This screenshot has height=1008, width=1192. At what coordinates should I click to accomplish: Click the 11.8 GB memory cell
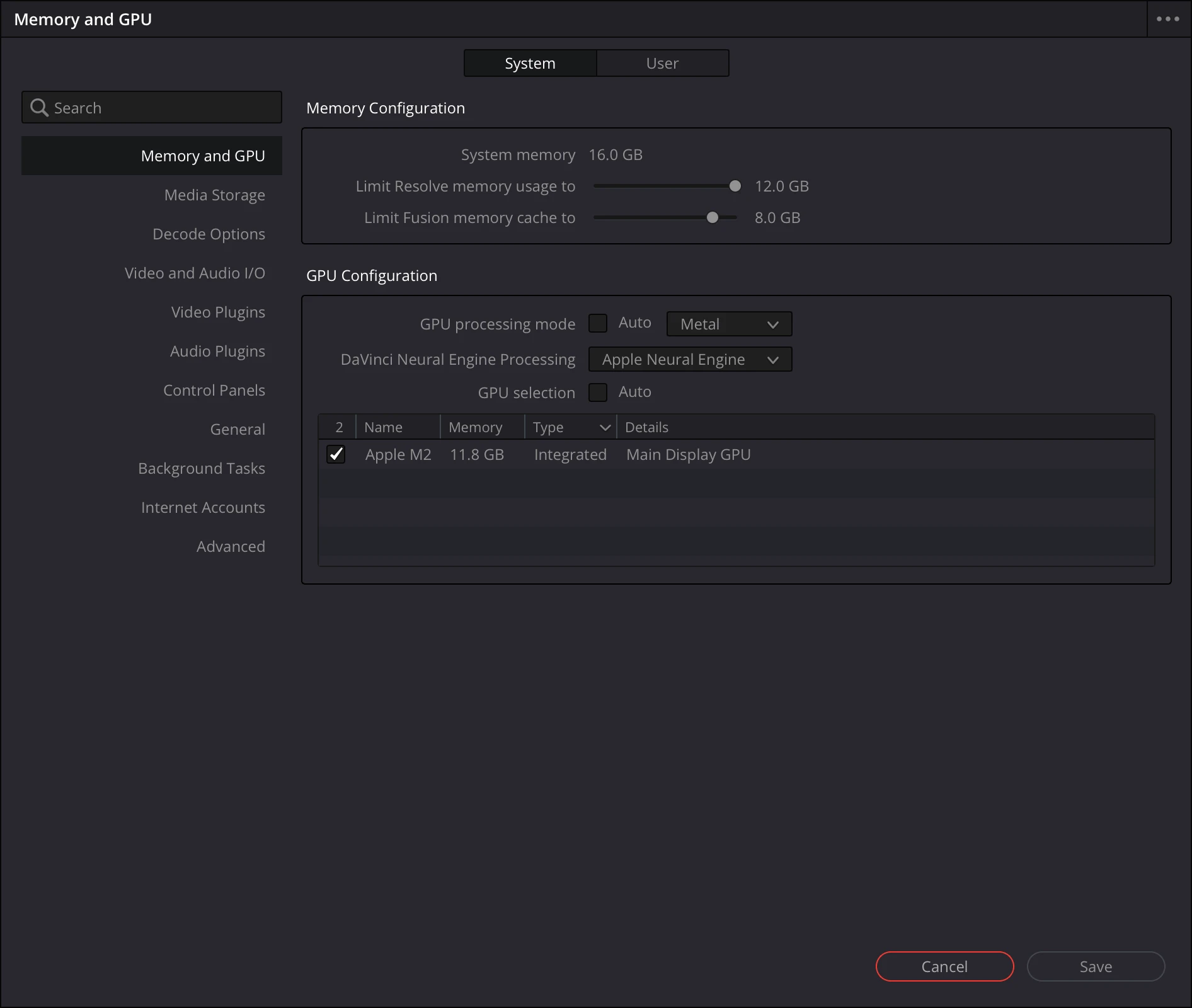point(477,454)
